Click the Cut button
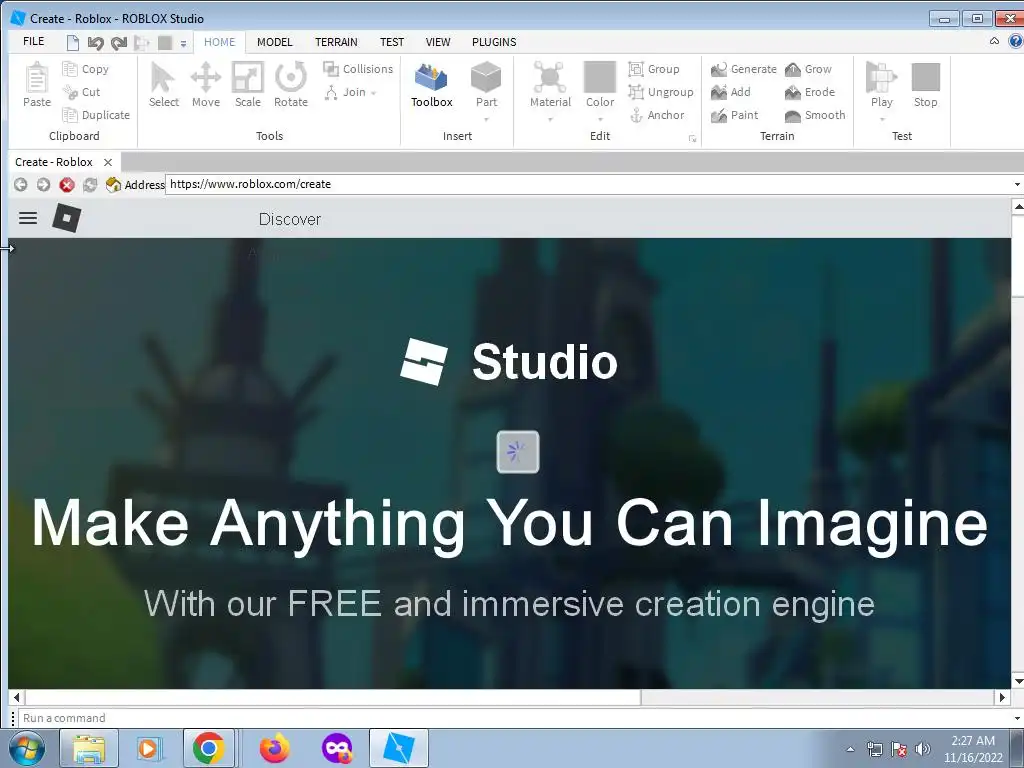1024x768 pixels. pyautogui.click(x=82, y=92)
